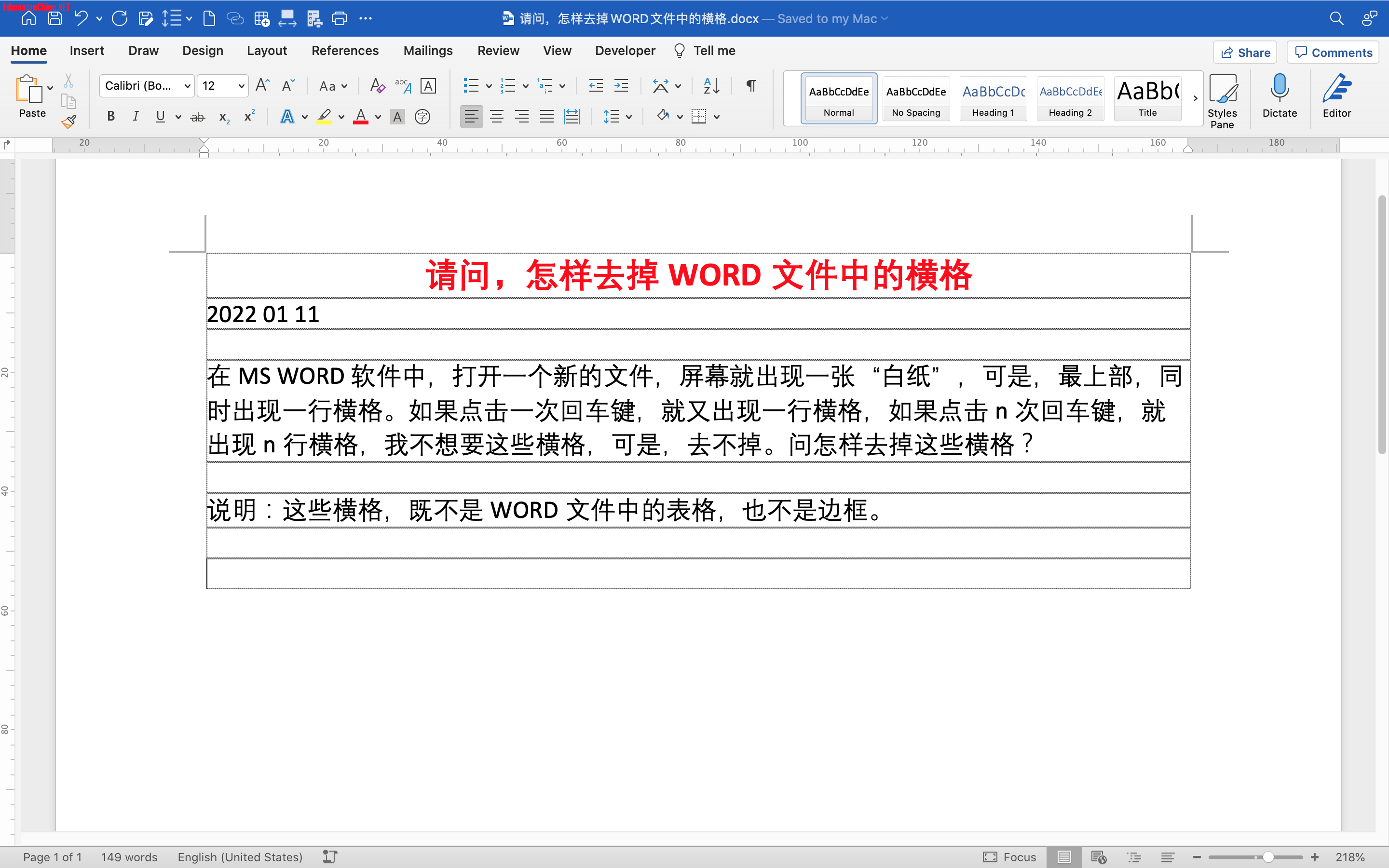The image size is (1389, 868).
Task: Open search with the magnifying glass icon
Action: tap(1336, 18)
